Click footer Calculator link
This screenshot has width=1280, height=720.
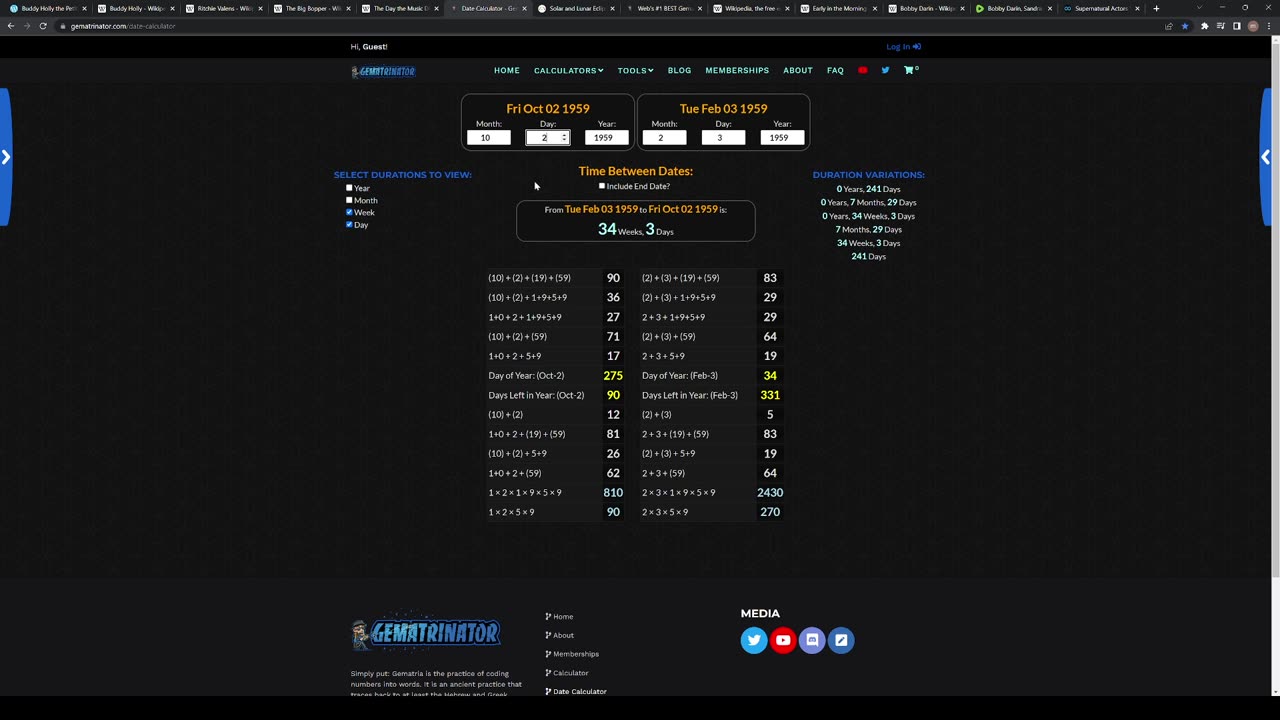(x=569, y=673)
